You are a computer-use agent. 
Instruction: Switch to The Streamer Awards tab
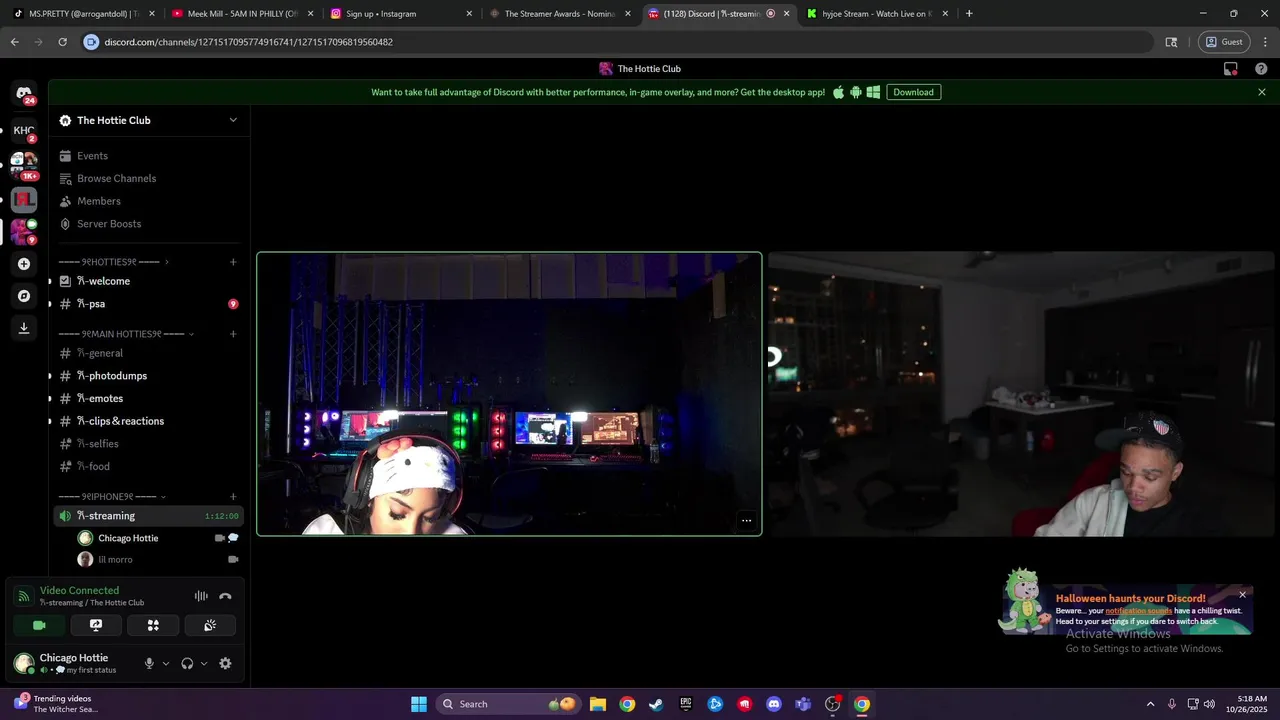(x=559, y=14)
